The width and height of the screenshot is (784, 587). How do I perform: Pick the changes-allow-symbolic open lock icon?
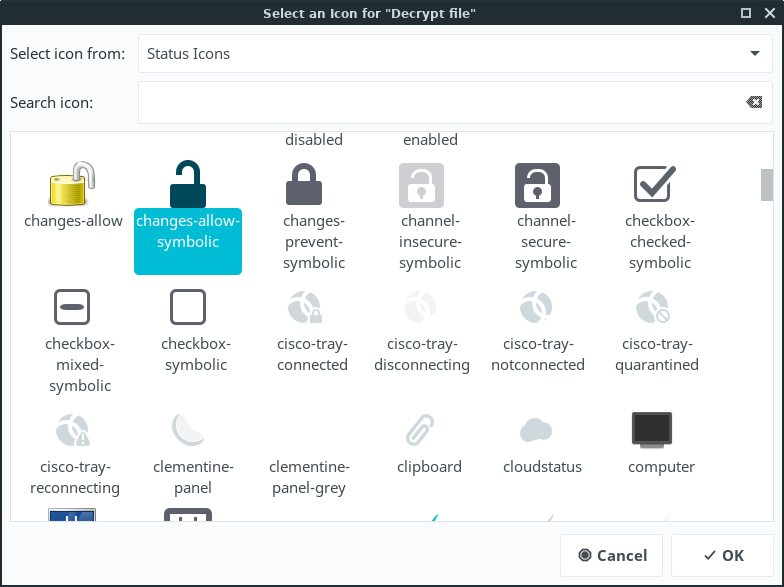pyautogui.click(x=188, y=186)
